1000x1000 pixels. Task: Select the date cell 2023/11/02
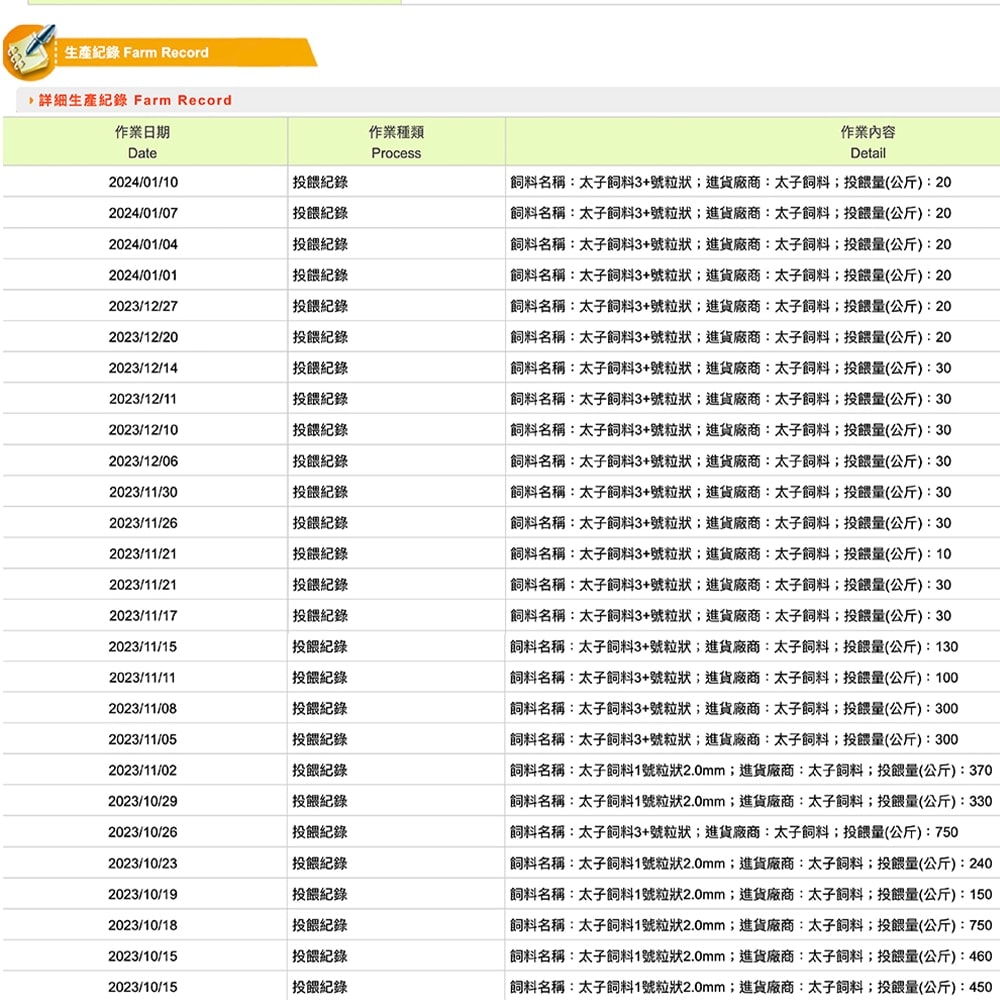click(x=143, y=770)
